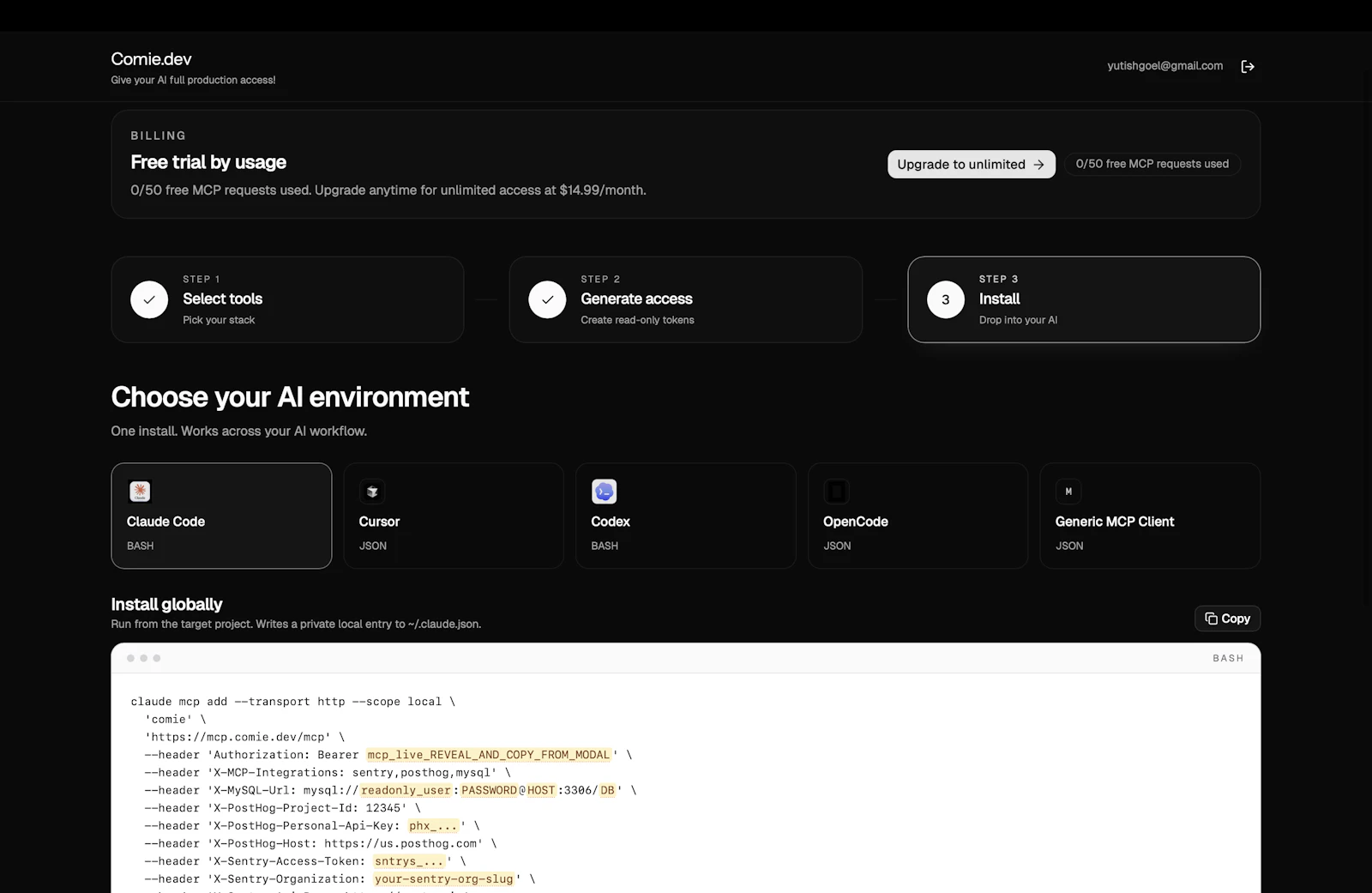This screenshot has height=893, width=1372.
Task: Copy the install command
Action: tap(1227, 618)
